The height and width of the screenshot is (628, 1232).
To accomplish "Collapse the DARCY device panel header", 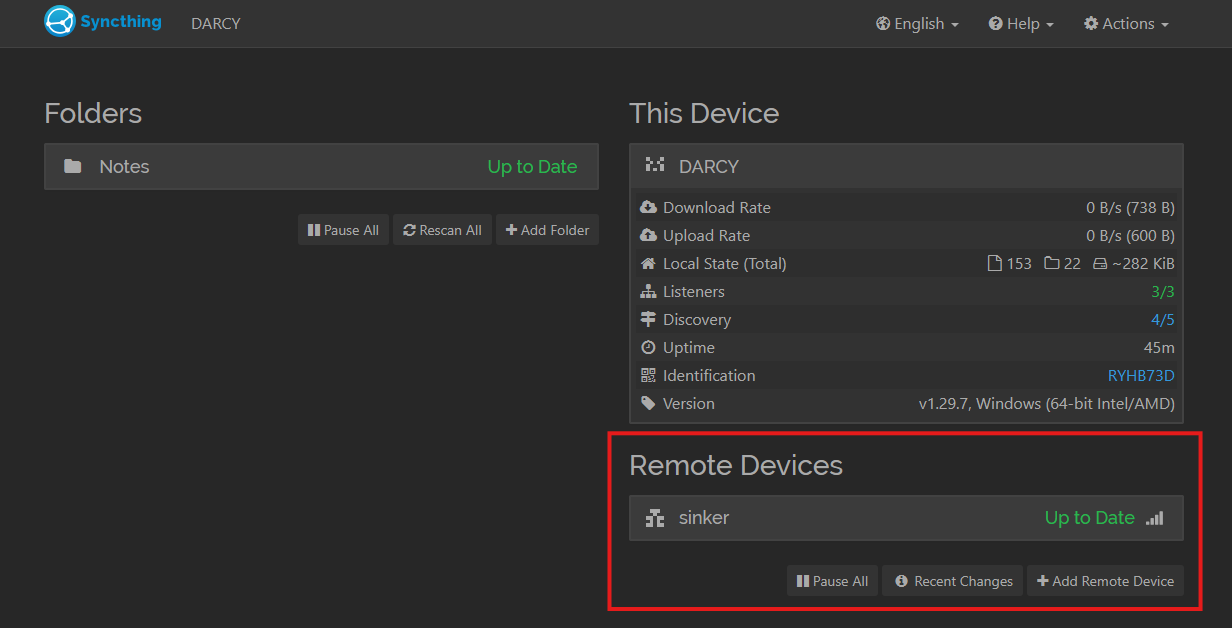I will [906, 166].
